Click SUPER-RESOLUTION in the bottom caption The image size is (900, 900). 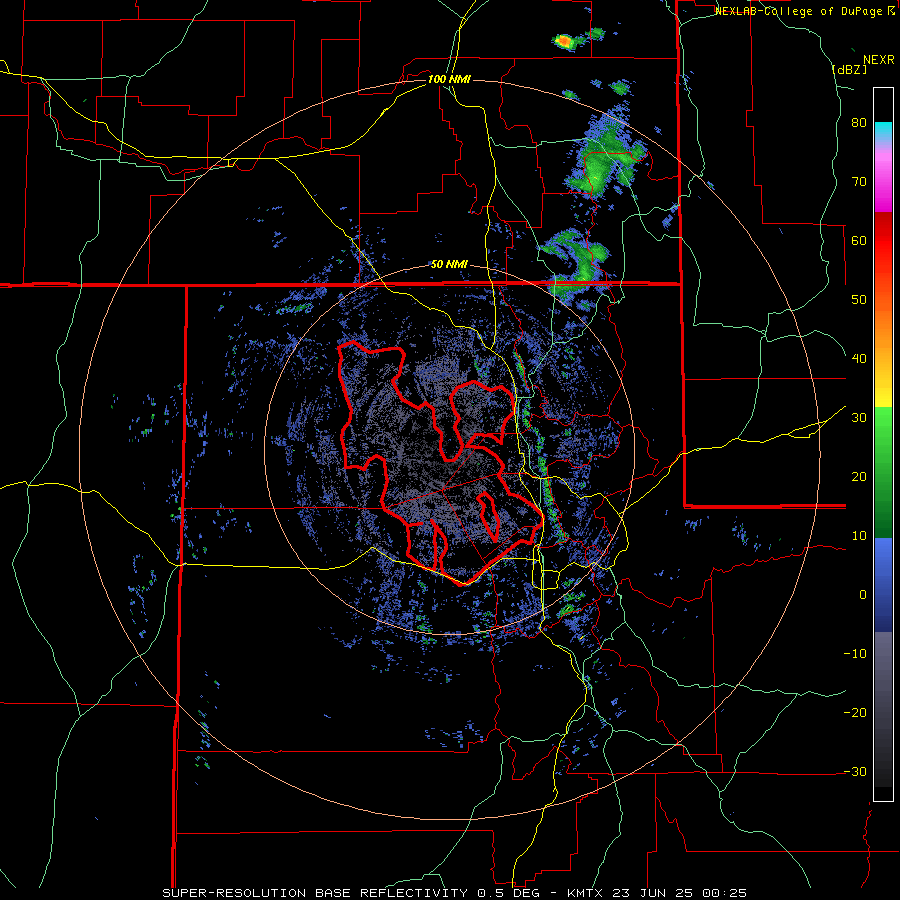(234, 893)
